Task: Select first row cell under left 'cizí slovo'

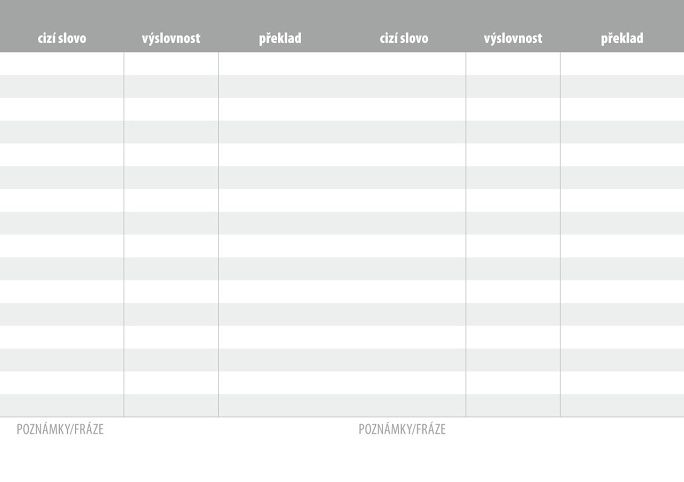Action: click(x=62, y=63)
